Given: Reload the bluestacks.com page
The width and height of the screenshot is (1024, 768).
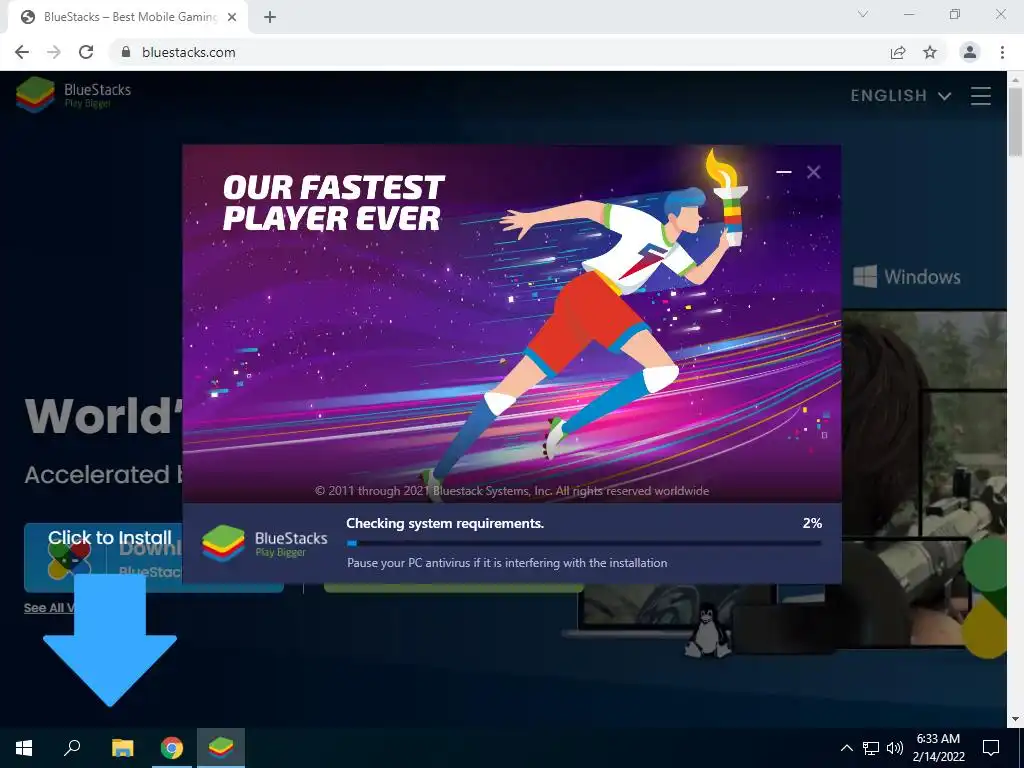Looking at the screenshot, I should (86, 52).
